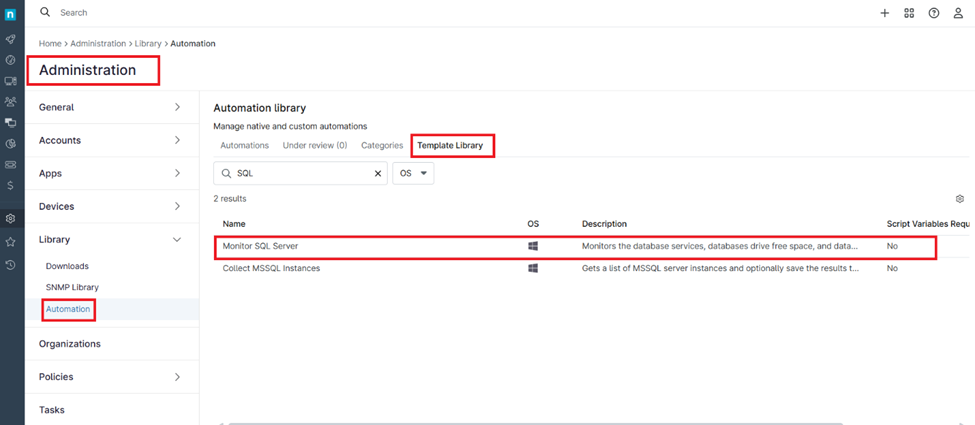Expand the Devices section

(x=113, y=206)
